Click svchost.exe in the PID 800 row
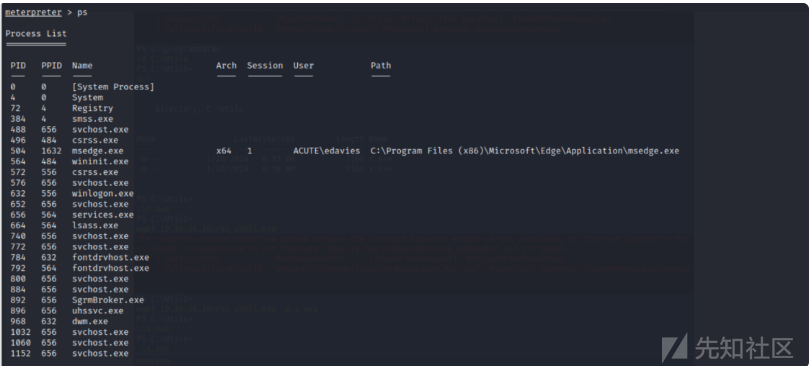The height and width of the screenshot is (366, 809). (x=100, y=279)
